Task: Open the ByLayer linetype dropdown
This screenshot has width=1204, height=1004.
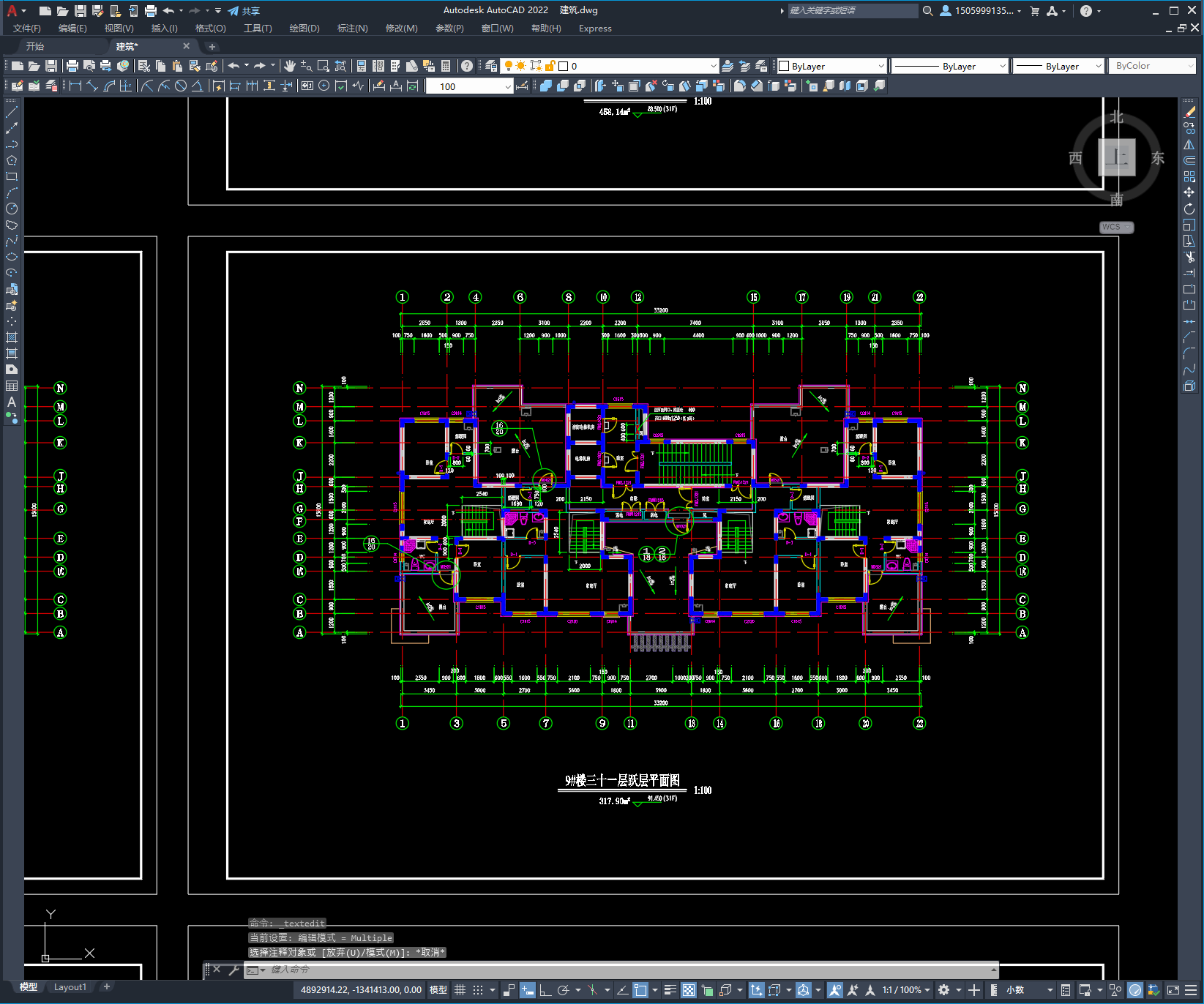Action: point(950,66)
